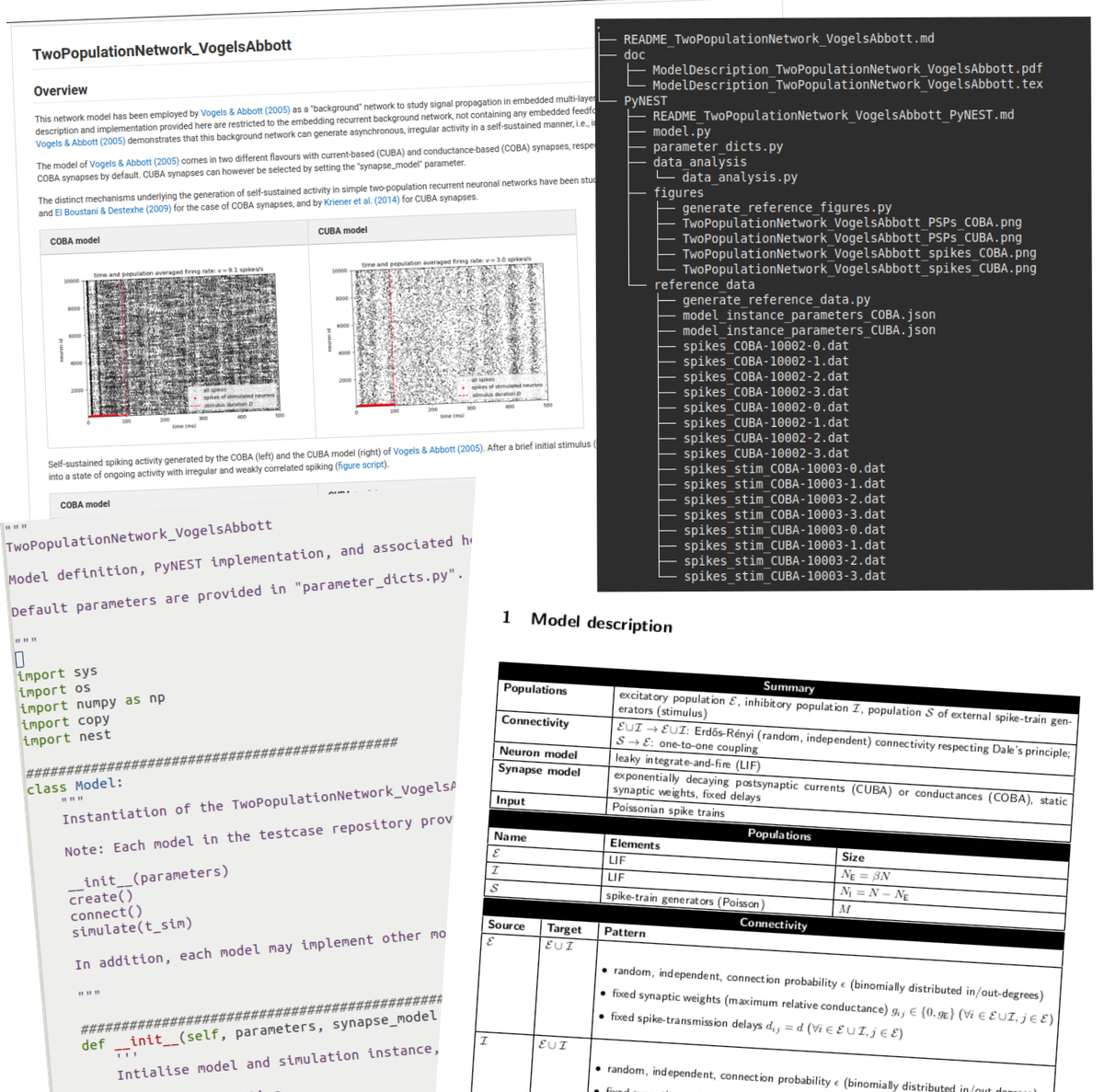The width and height of the screenshot is (1104, 1092).
Task: Select generate_reference_data.py in the tree
Action: [776, 300]
